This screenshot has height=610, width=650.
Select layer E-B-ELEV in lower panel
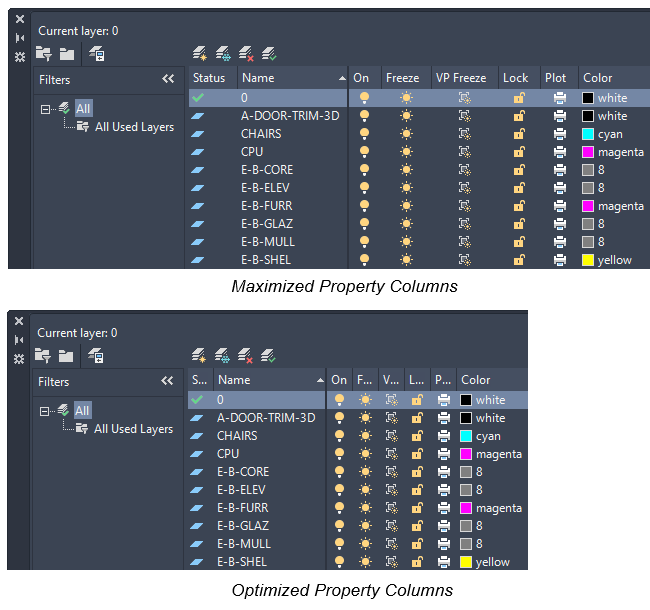(x=241, y=490)
